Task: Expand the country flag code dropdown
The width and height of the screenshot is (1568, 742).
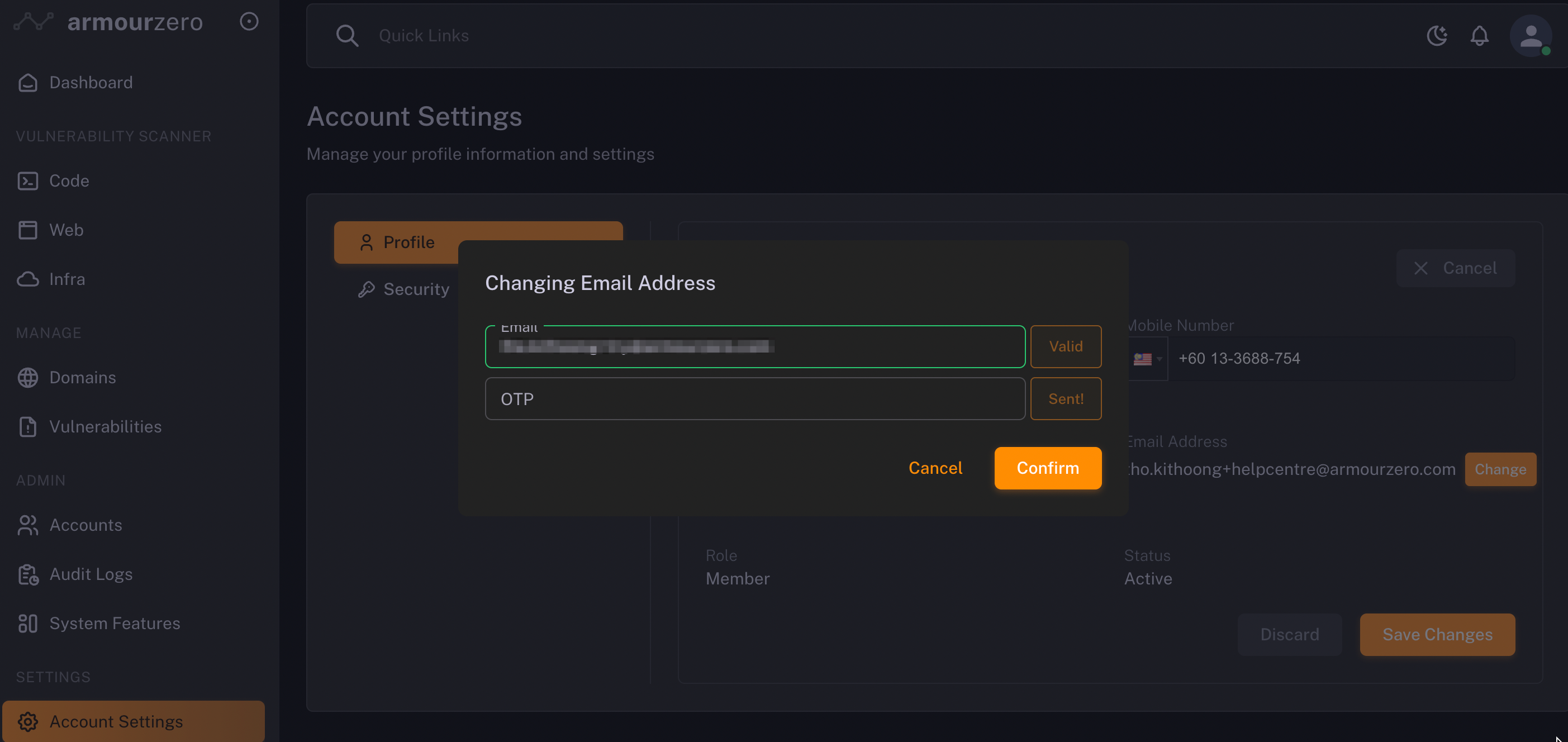Action: [1147, 359]
